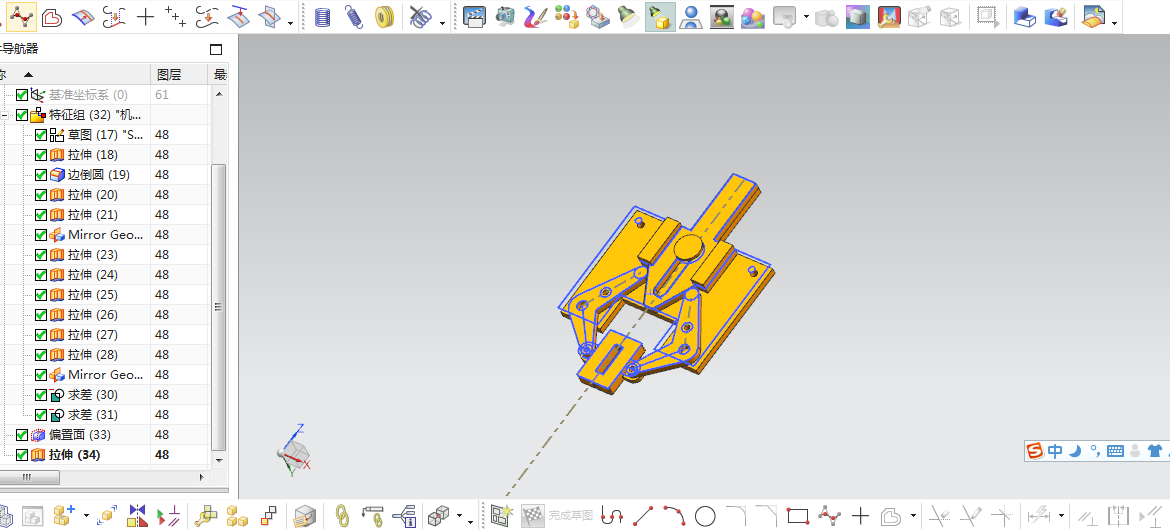Click the yellow cubes with plus add-component icon
Viewport: 1170px width, 530px height.
(65, 514)
